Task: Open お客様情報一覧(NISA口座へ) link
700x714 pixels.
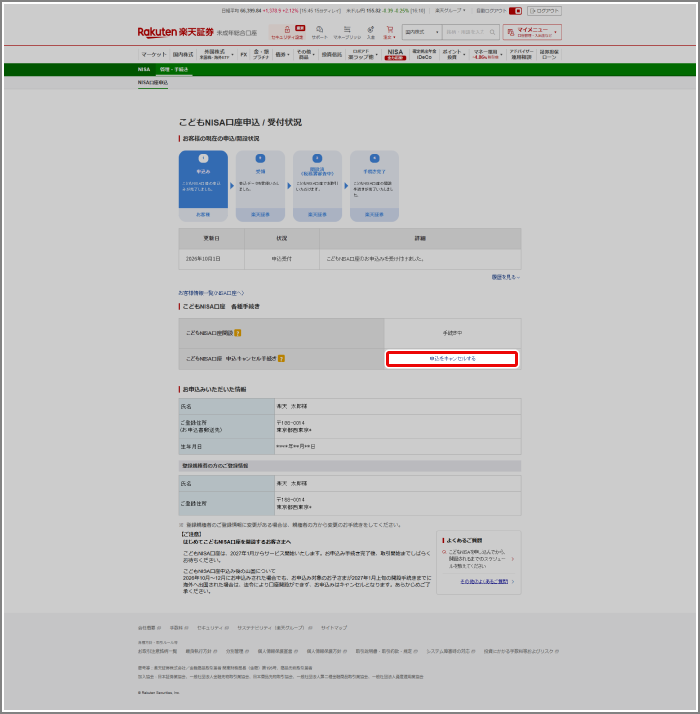Action: (211, 293)
